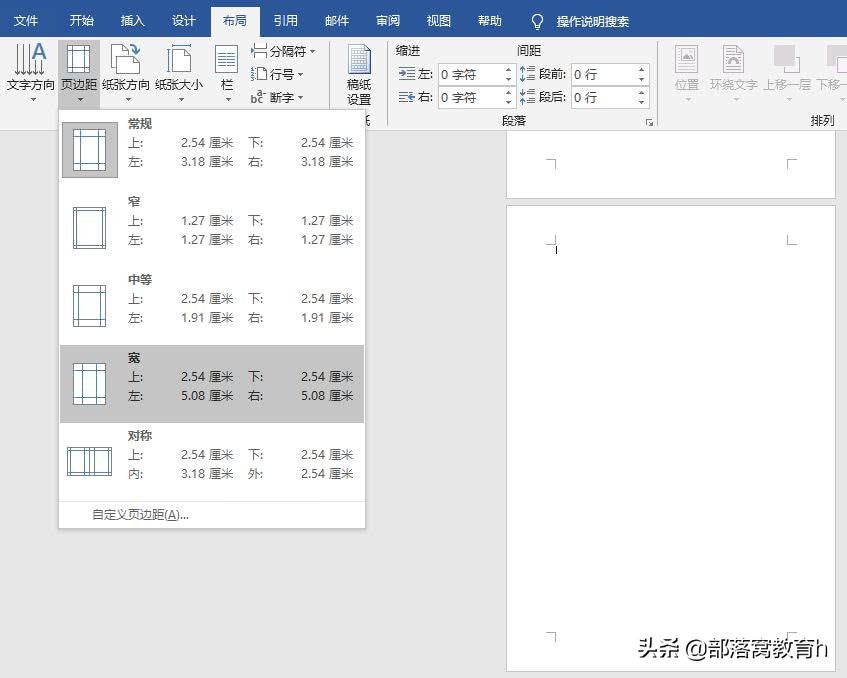
Task: Open the 文字方向 text direction tool
Action: [30, 73]
